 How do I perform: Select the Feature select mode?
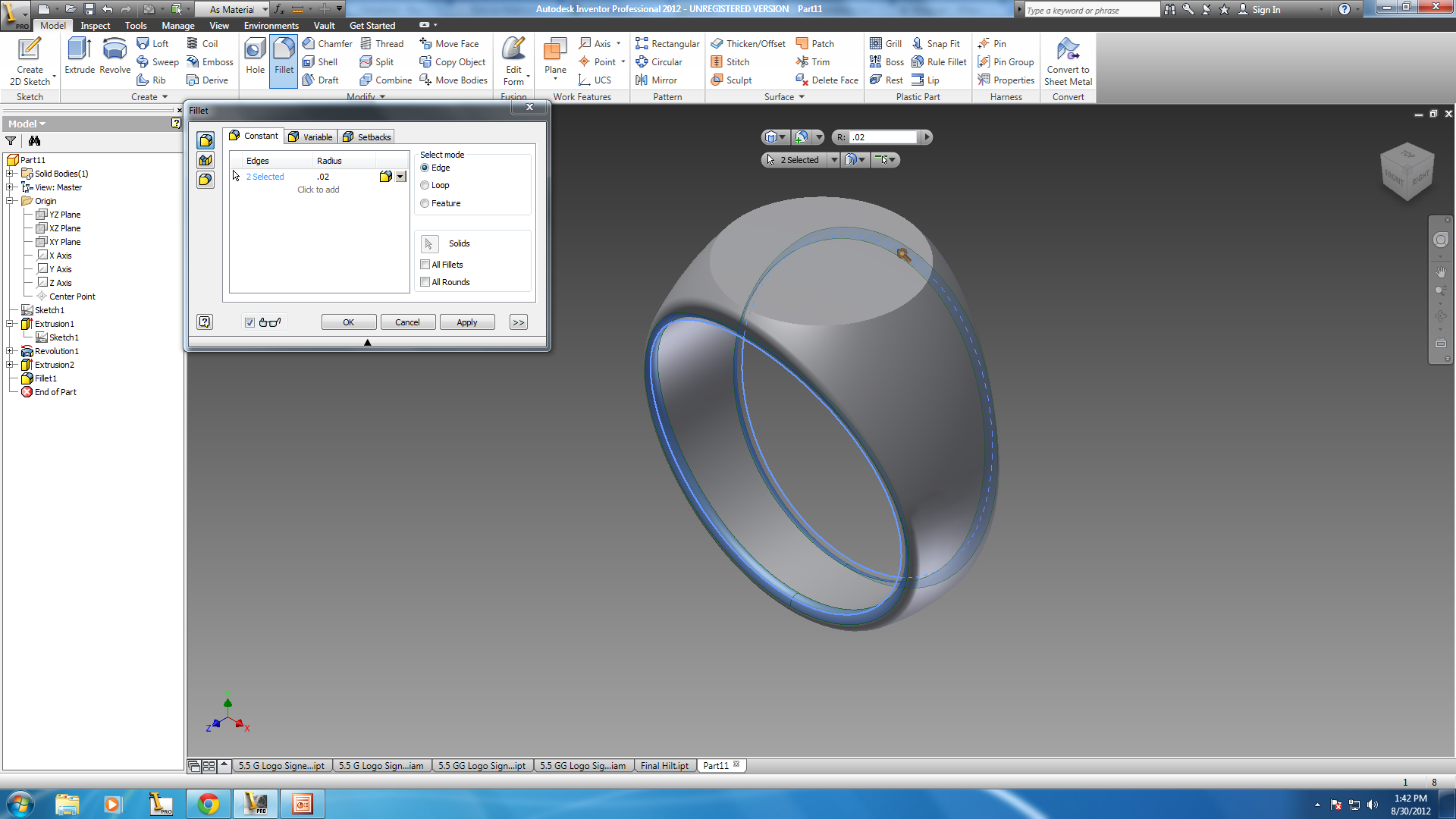click(x=425, y=203)
